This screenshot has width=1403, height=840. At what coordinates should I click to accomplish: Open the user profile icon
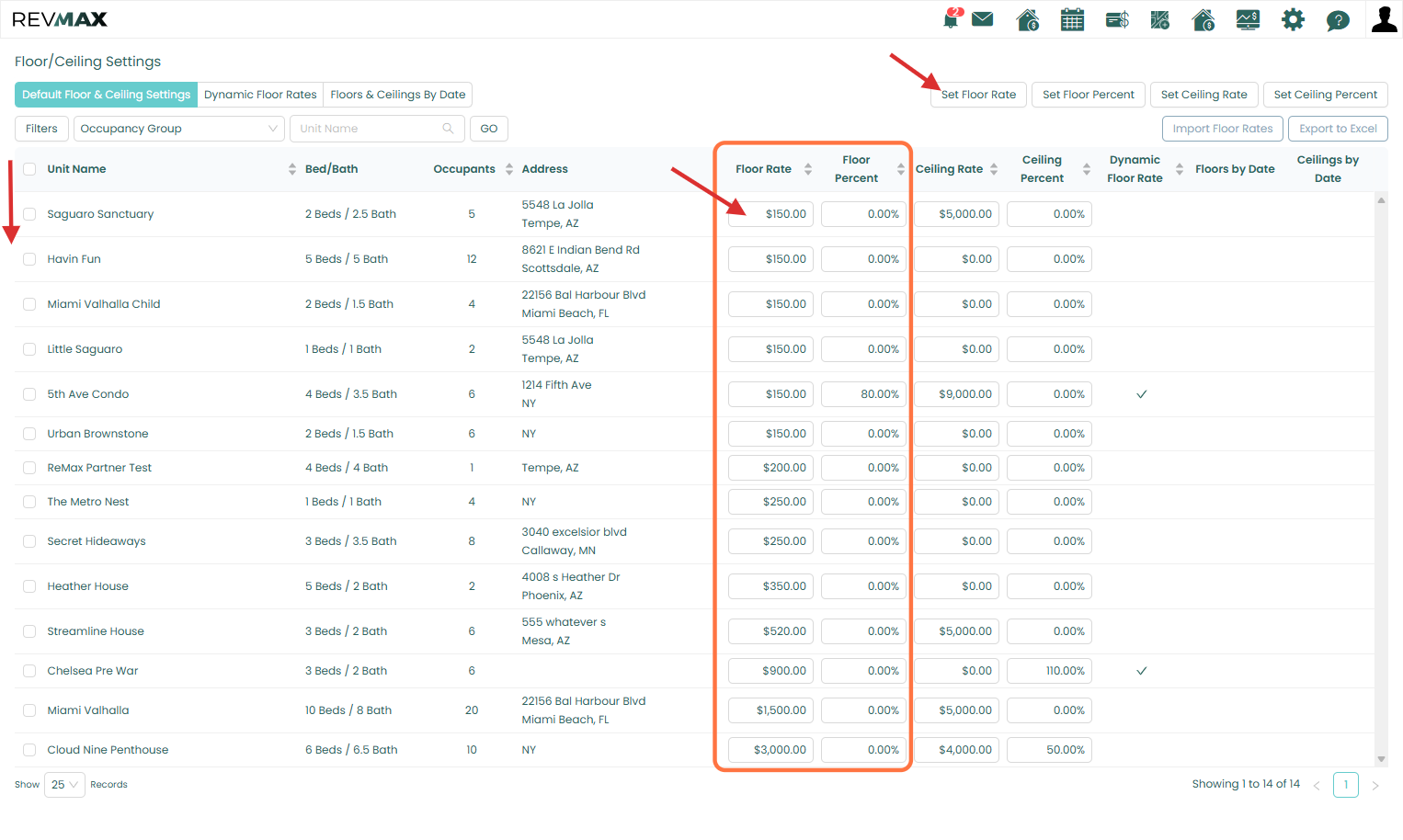click(1384, 18)
